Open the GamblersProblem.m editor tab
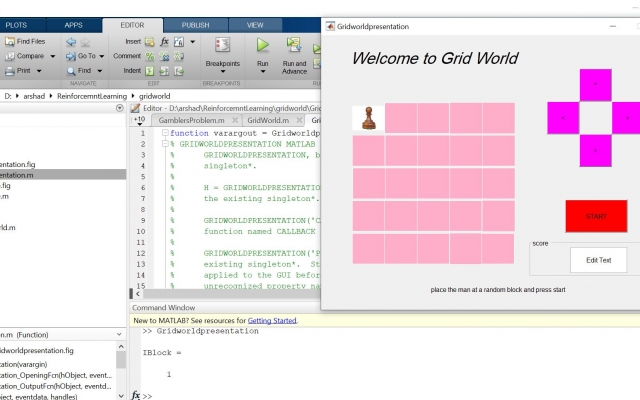This screenshot has height=400, width=640. click(191, 120)
